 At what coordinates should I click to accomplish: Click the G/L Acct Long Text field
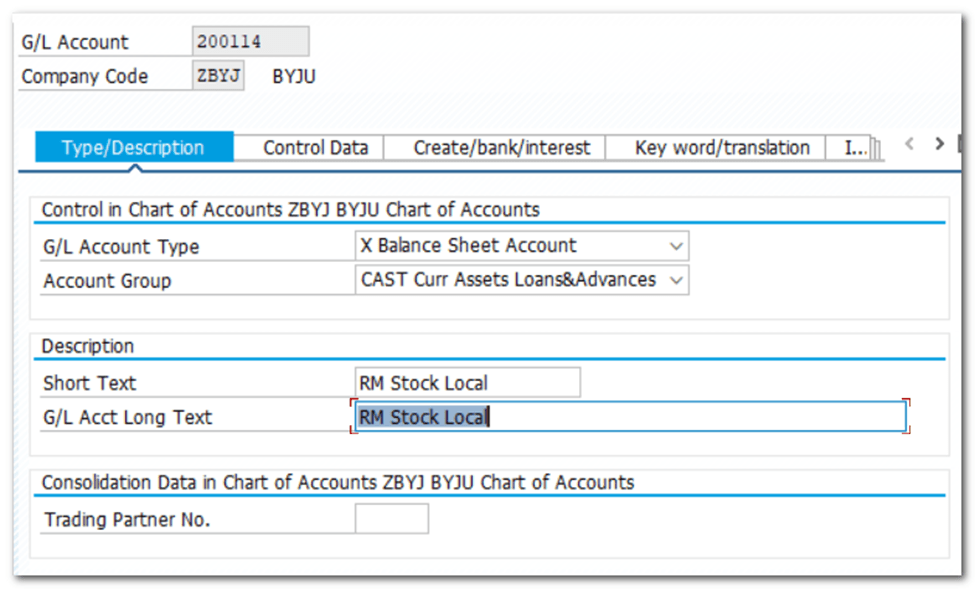[x=630, y=417]
